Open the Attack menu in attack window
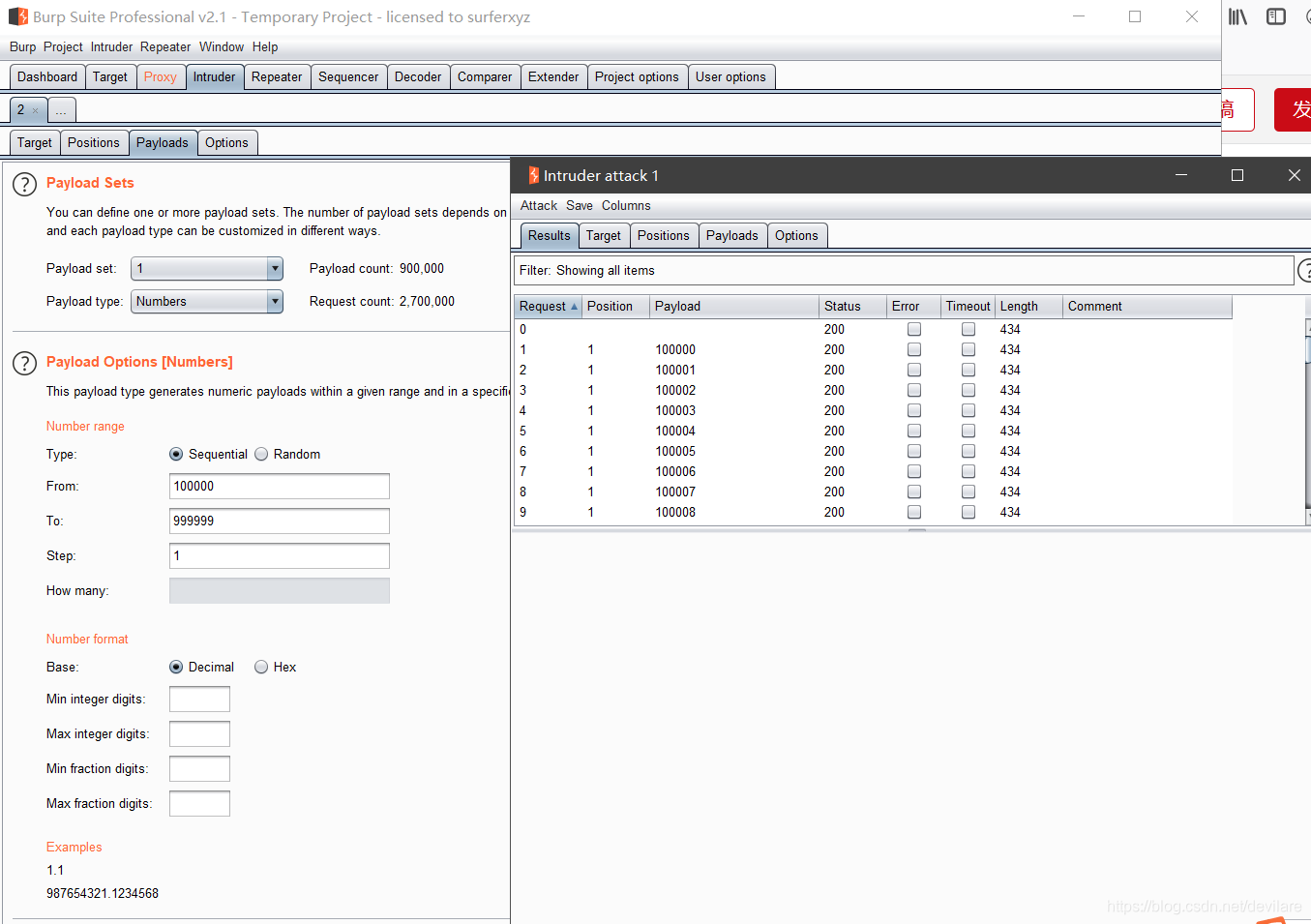 (x=539, y=206)
